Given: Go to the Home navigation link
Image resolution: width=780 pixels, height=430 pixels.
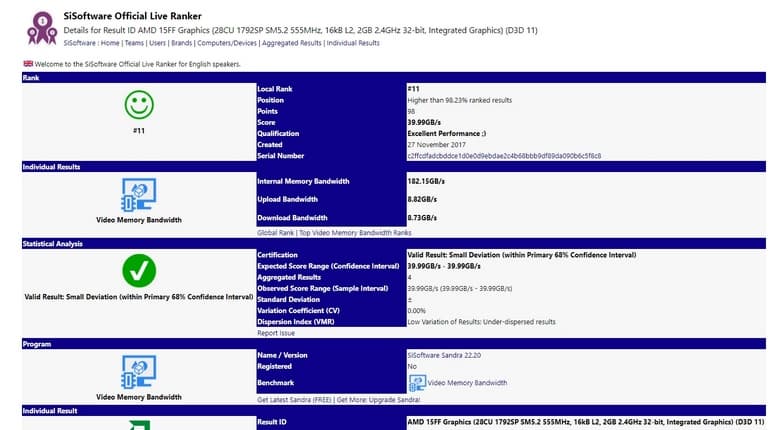Looking at the screenshot, I should point(110,43).
